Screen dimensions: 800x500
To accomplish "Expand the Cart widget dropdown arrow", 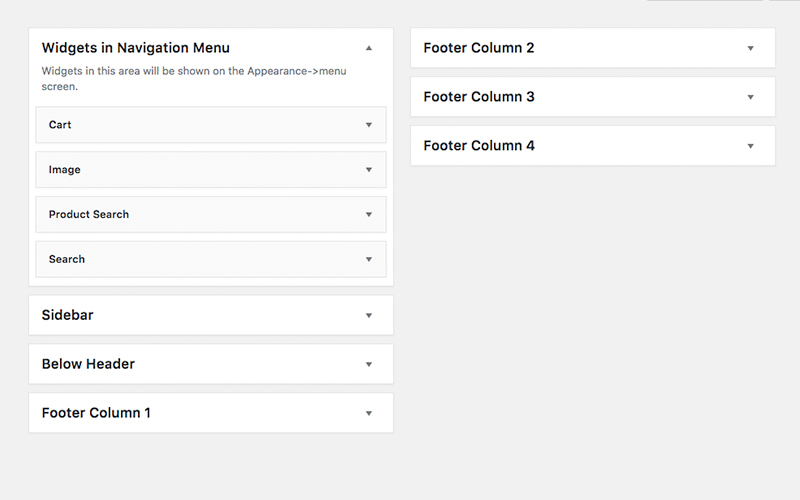I will click(x=369, y=125).
